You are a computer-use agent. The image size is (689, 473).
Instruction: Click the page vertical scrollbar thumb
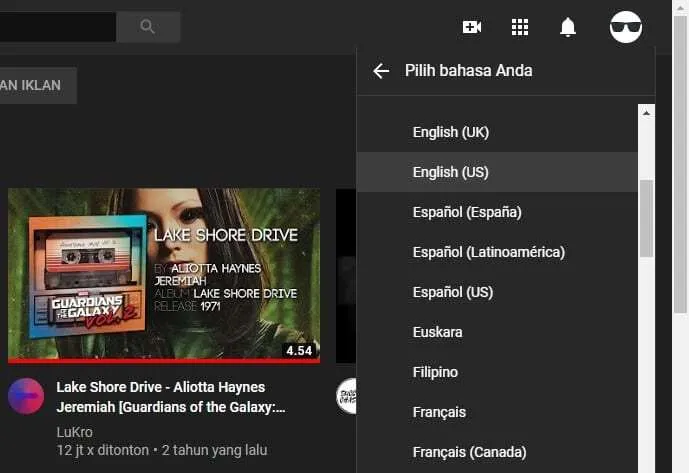click(x=680, y=164)
